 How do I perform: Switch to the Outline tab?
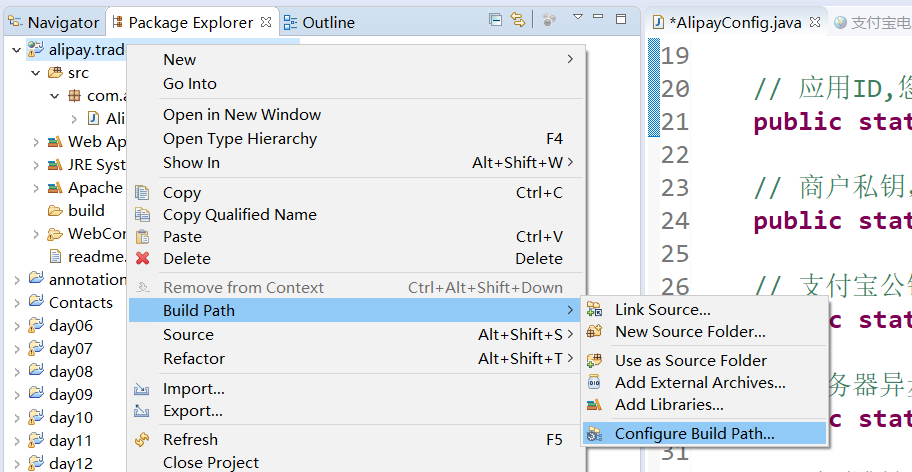pyautogui.click(x=319, y=22)
